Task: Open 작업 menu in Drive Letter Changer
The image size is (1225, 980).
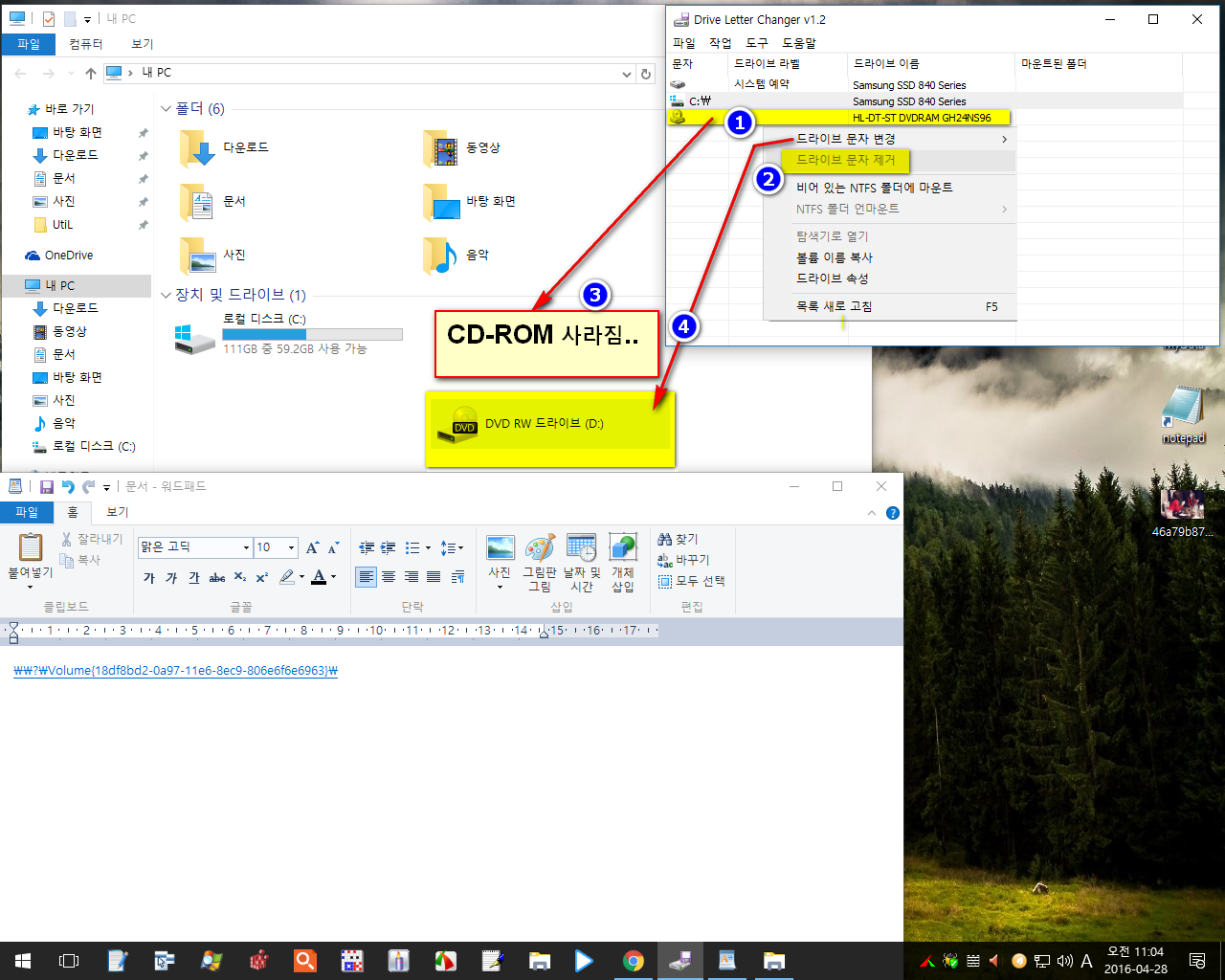Action: pos(721,43)
